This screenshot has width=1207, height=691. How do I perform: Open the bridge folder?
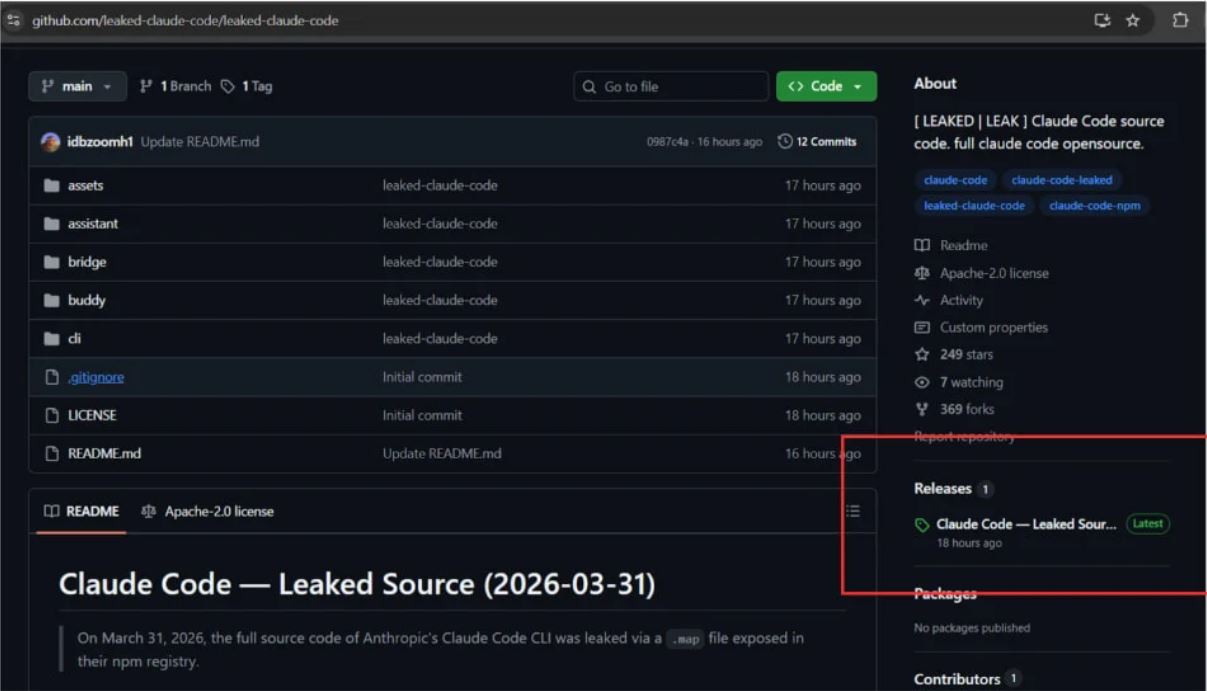(86, 263)
